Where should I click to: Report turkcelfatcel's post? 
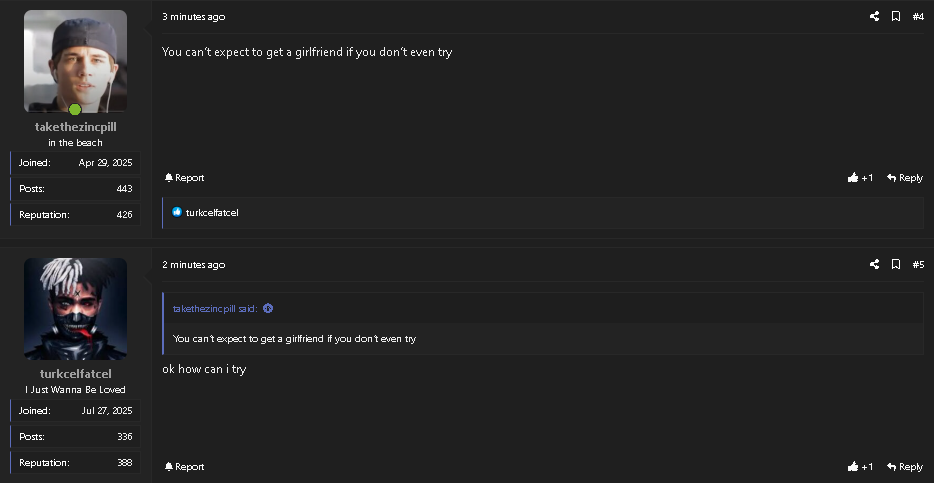184,466
